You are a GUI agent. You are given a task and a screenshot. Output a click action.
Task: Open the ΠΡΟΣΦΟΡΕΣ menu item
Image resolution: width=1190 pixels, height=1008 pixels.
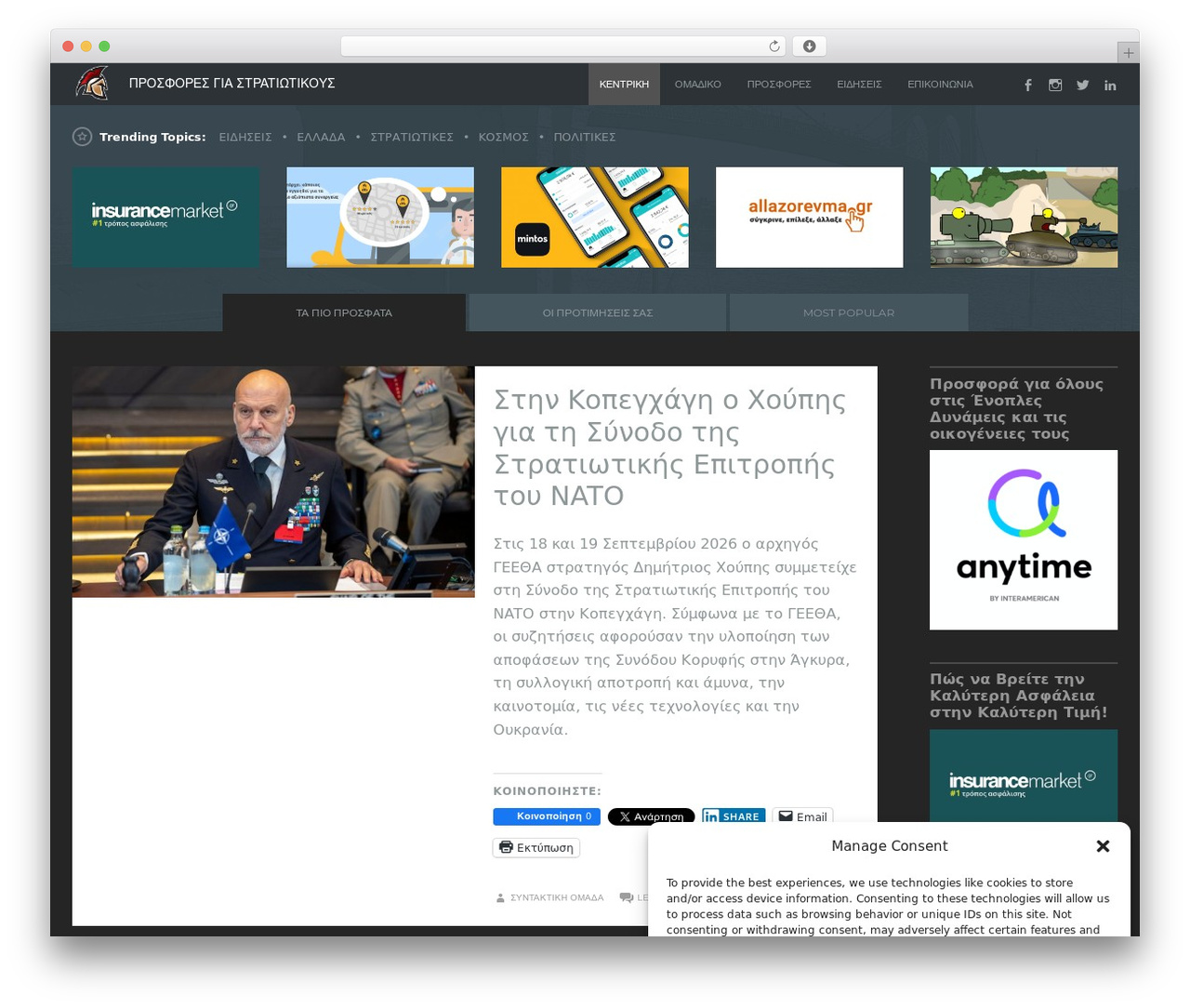click(779, 84)
